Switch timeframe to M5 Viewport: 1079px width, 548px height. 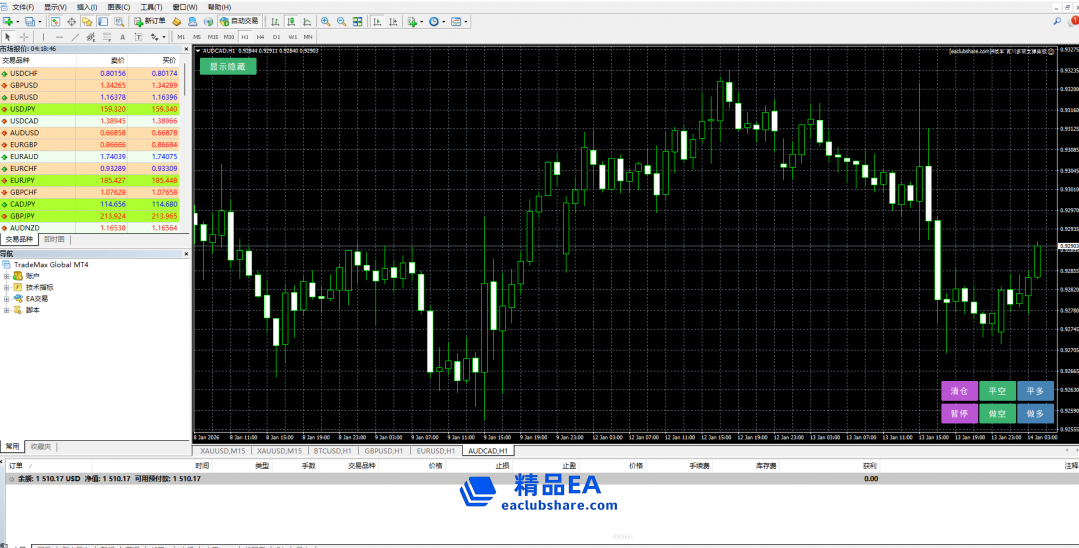pyautogui.click(x=197, y=36)
